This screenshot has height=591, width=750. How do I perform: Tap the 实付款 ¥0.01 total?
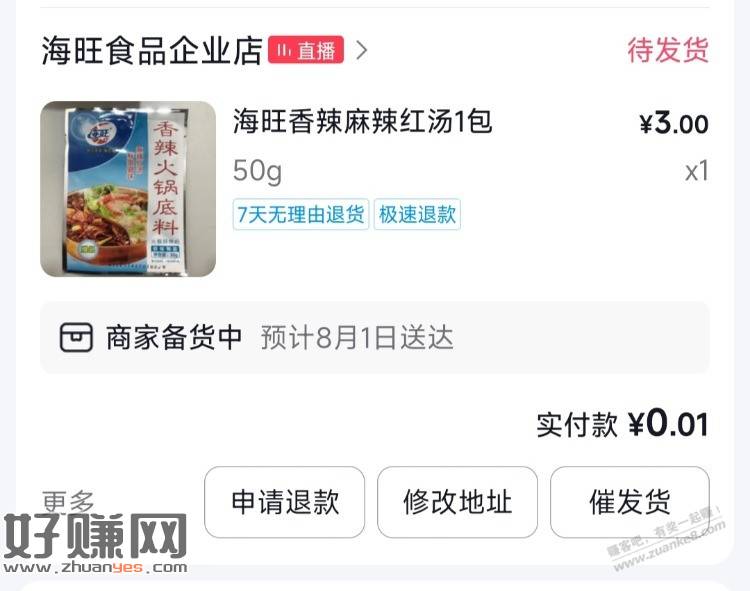click(x=622, y=424)
